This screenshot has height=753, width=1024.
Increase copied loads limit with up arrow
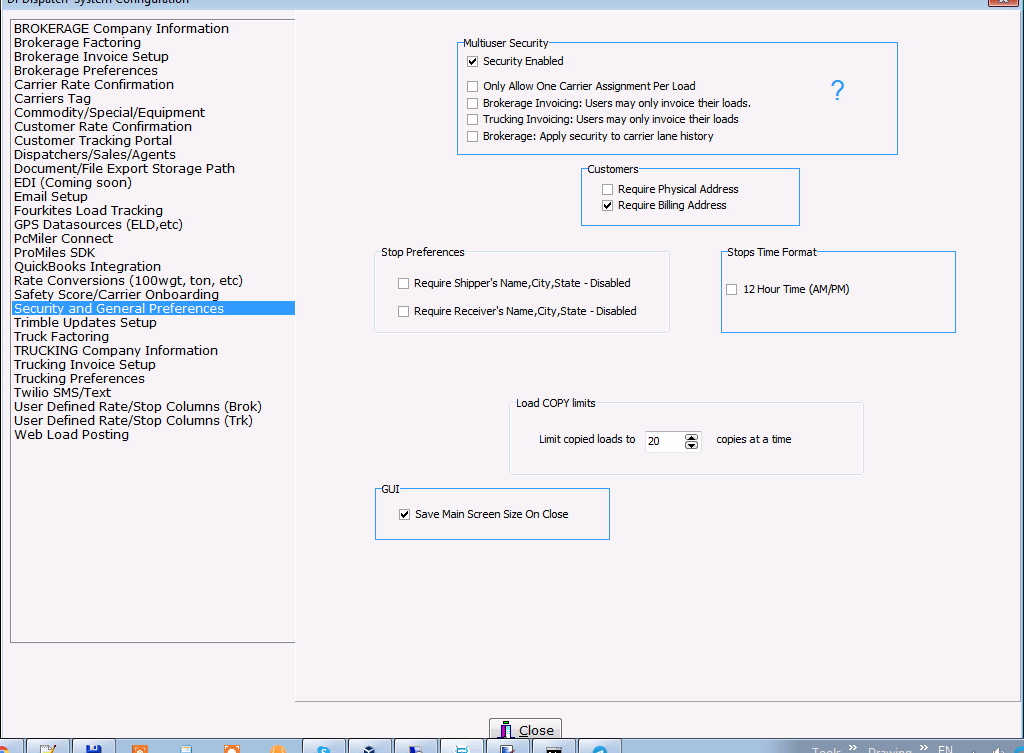pos(692,436)
